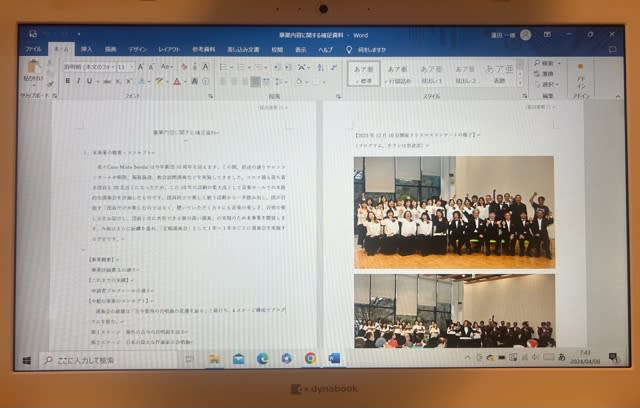Open the Line Spacing dropdown
The image size is (640, 408).
point(280,81)
